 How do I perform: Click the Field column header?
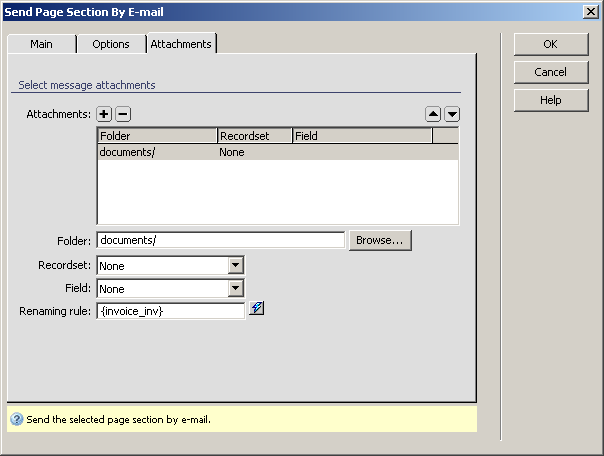pyautogui.click(x=361, y=135)
